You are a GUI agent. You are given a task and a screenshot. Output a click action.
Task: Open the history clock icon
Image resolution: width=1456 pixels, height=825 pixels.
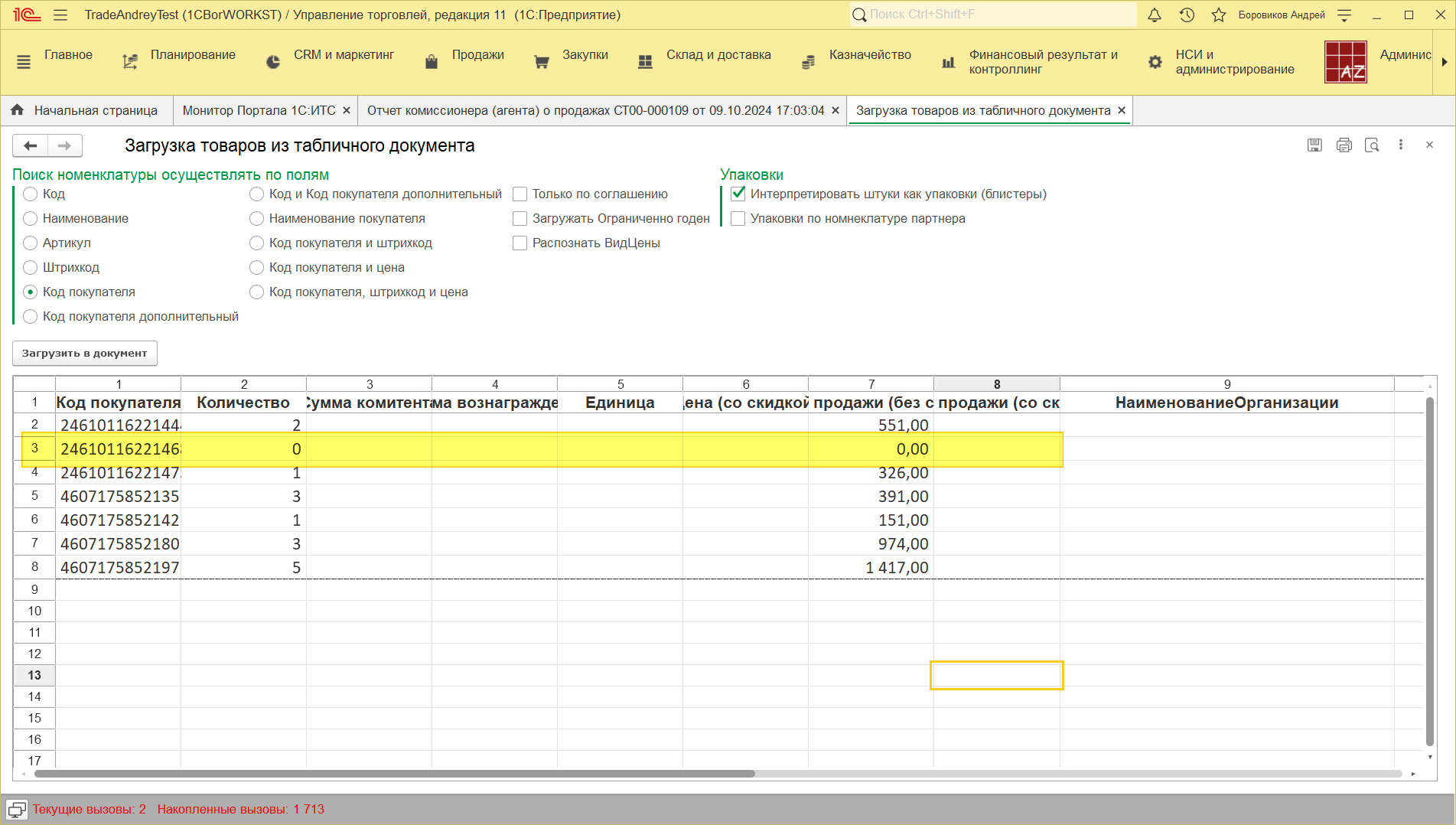1187,15
